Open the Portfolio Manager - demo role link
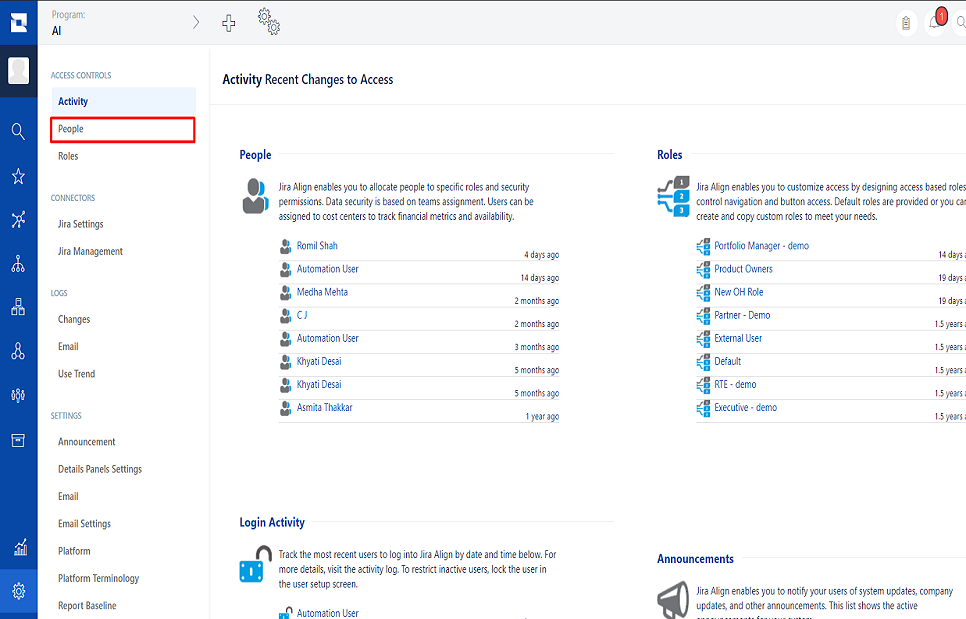 (x=761, y=246)
